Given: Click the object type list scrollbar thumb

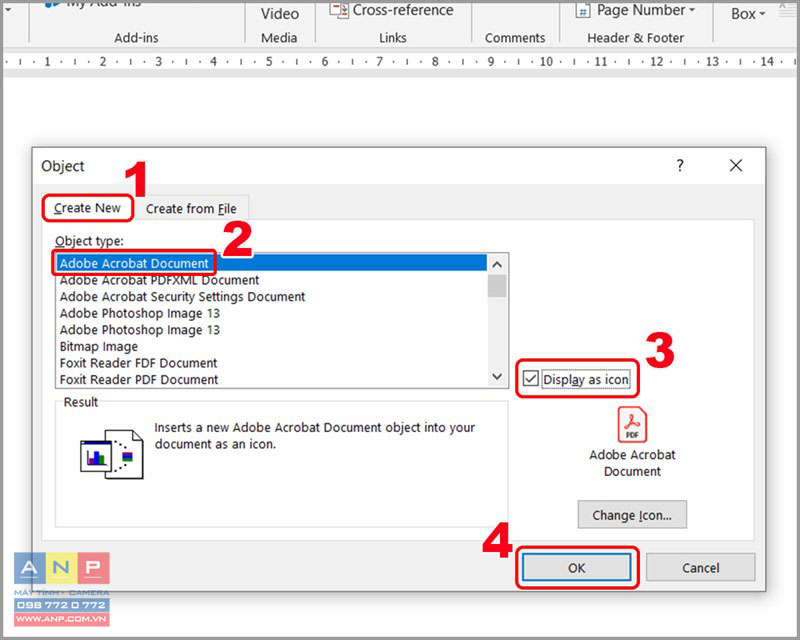Looking at the screenshot, I should click(x=497, y=286).
